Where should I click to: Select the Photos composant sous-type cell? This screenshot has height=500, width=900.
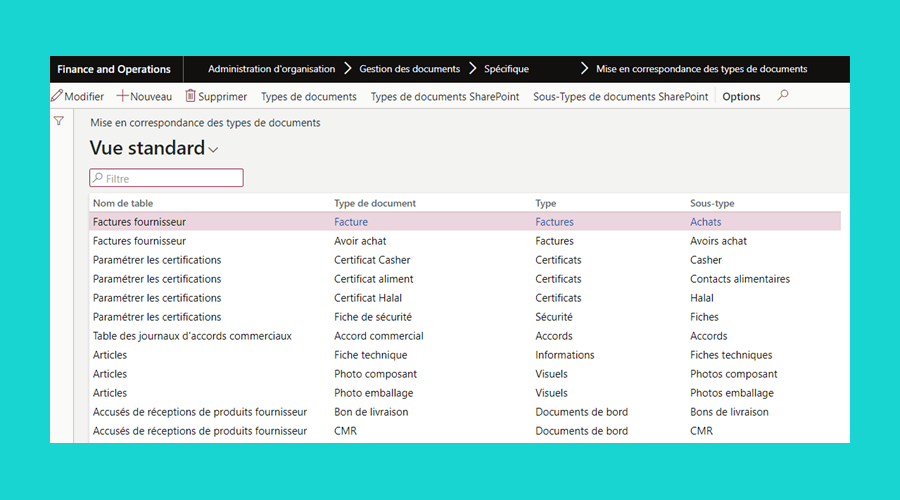734,374
